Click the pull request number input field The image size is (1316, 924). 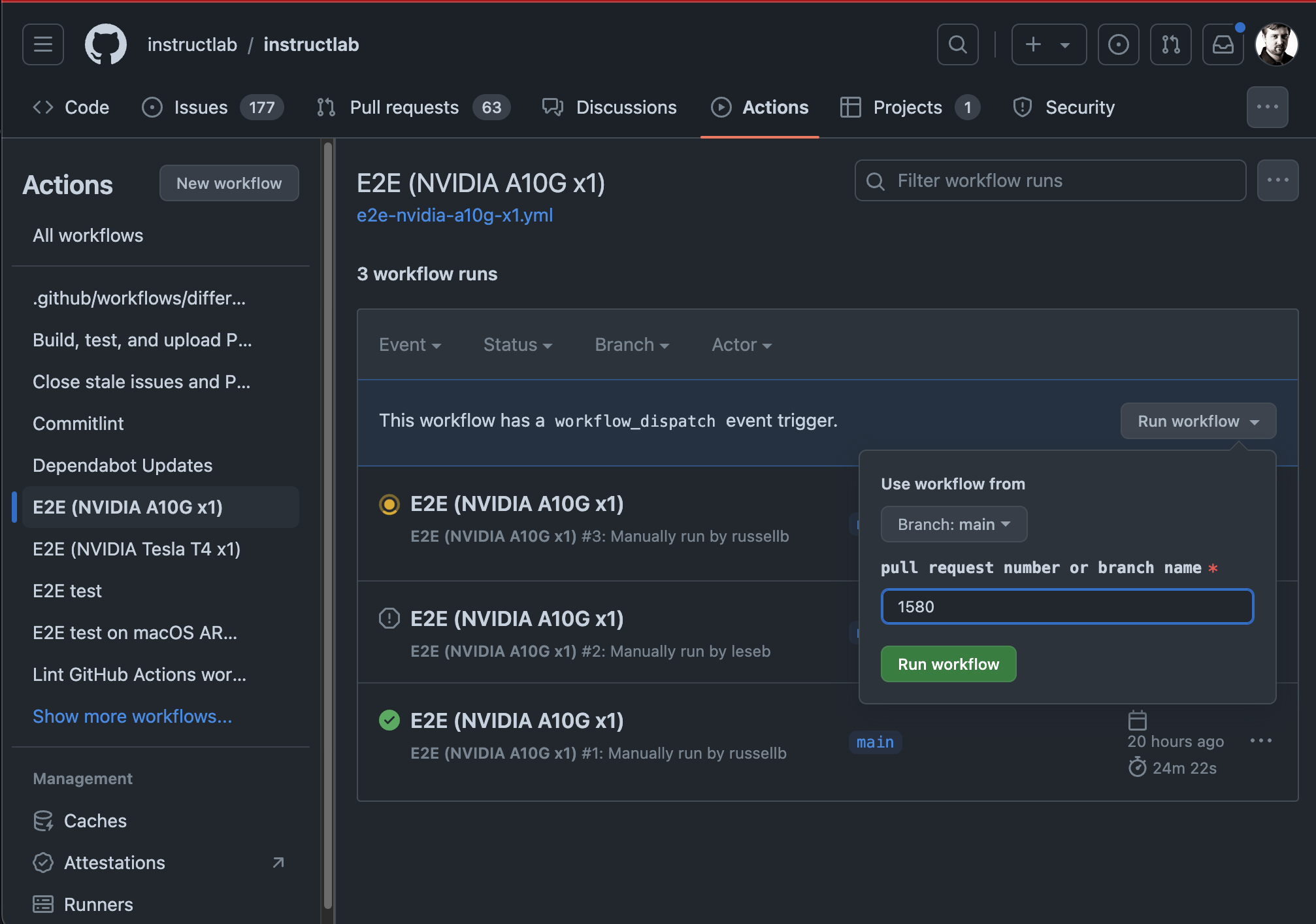[1068, 606]
